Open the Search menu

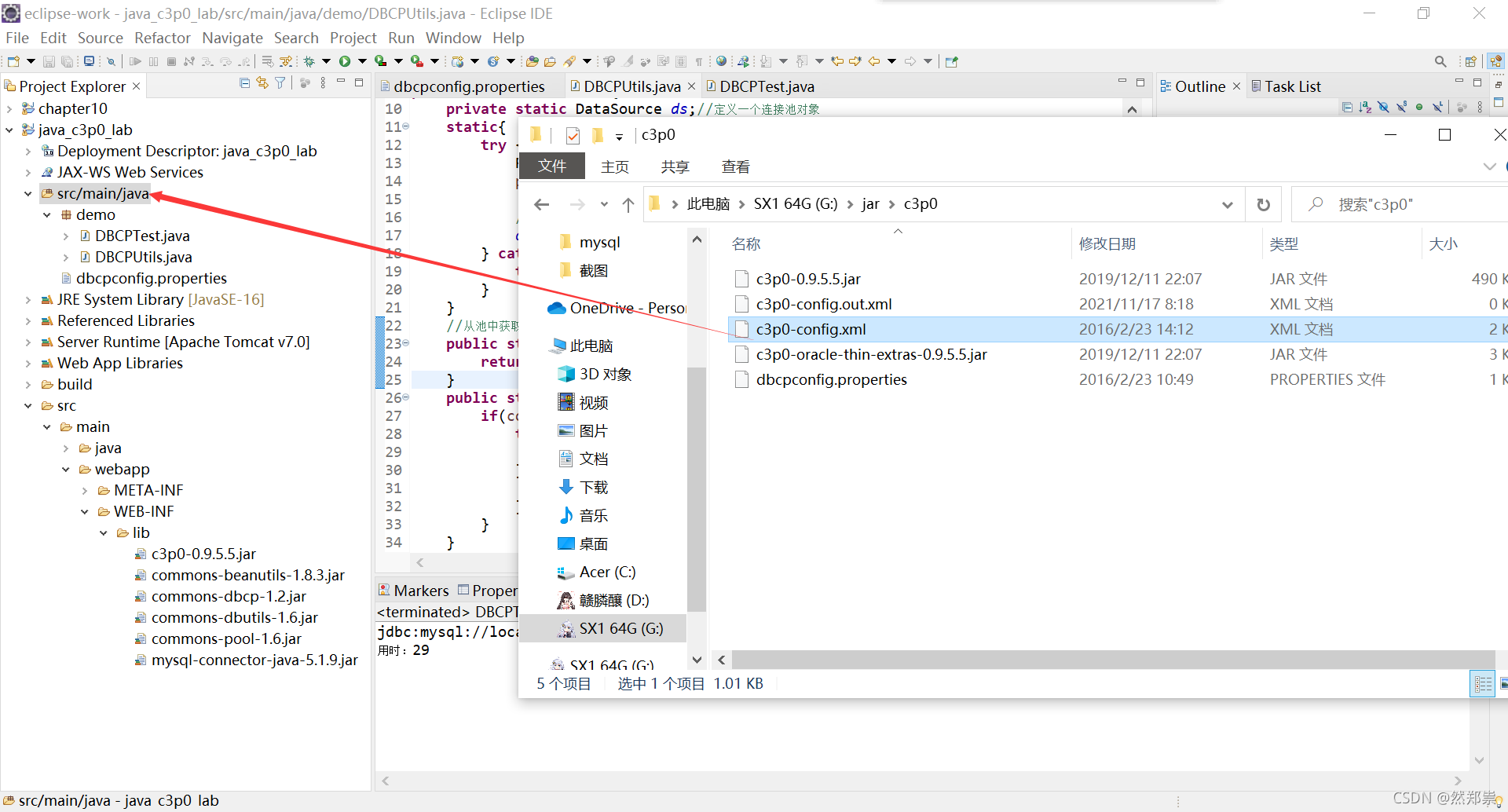coord(296,38)
